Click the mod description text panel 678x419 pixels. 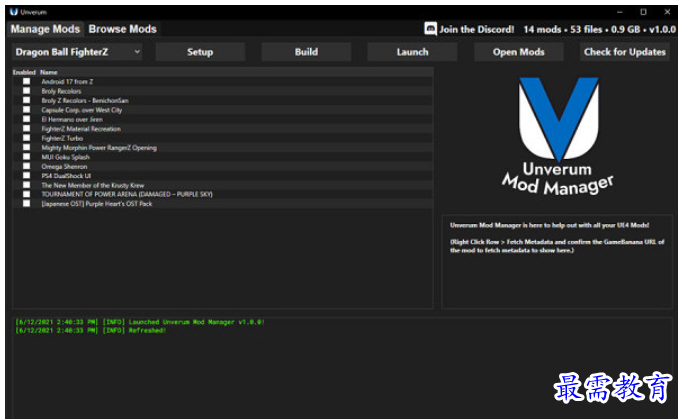[x=557, y=262]
